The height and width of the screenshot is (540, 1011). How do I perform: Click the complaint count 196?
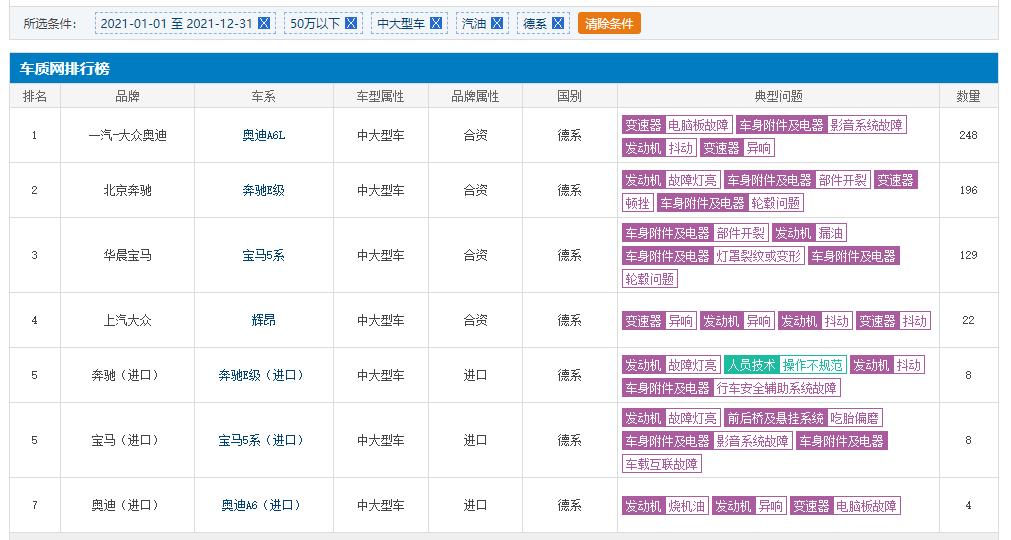(968, 190)
